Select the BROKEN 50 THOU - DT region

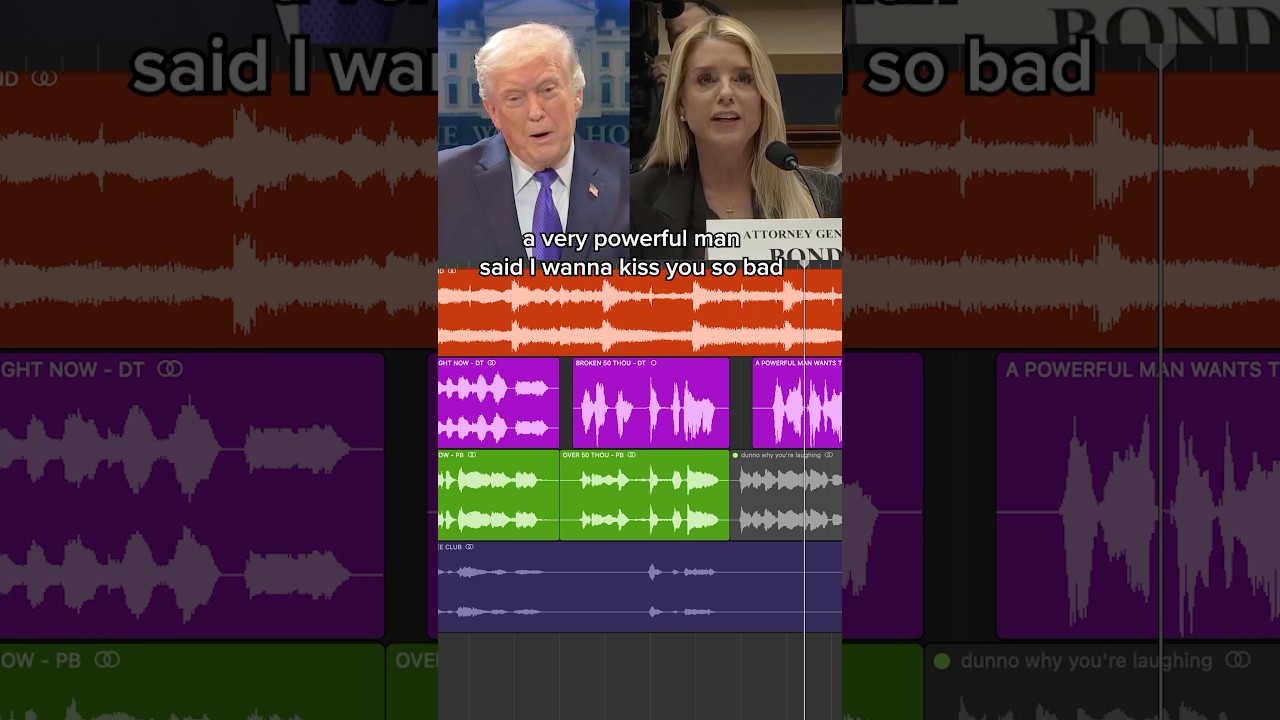coord(651,402)
